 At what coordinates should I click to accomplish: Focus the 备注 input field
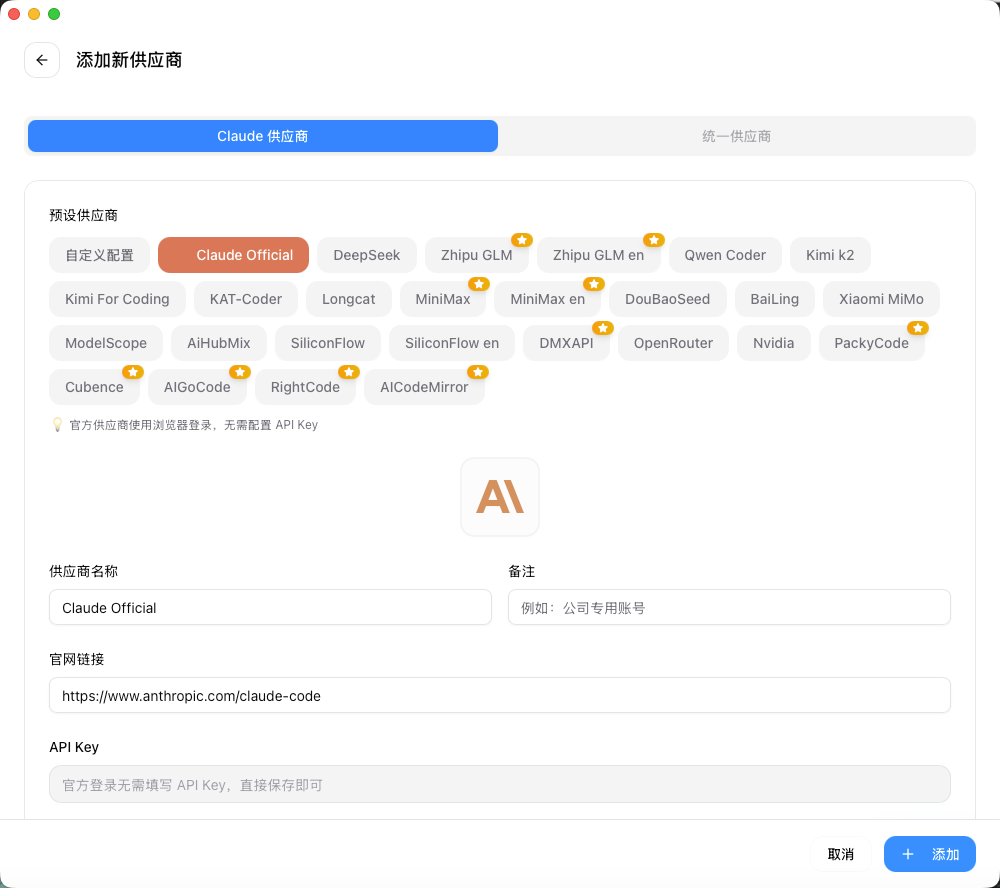point(729,607)
